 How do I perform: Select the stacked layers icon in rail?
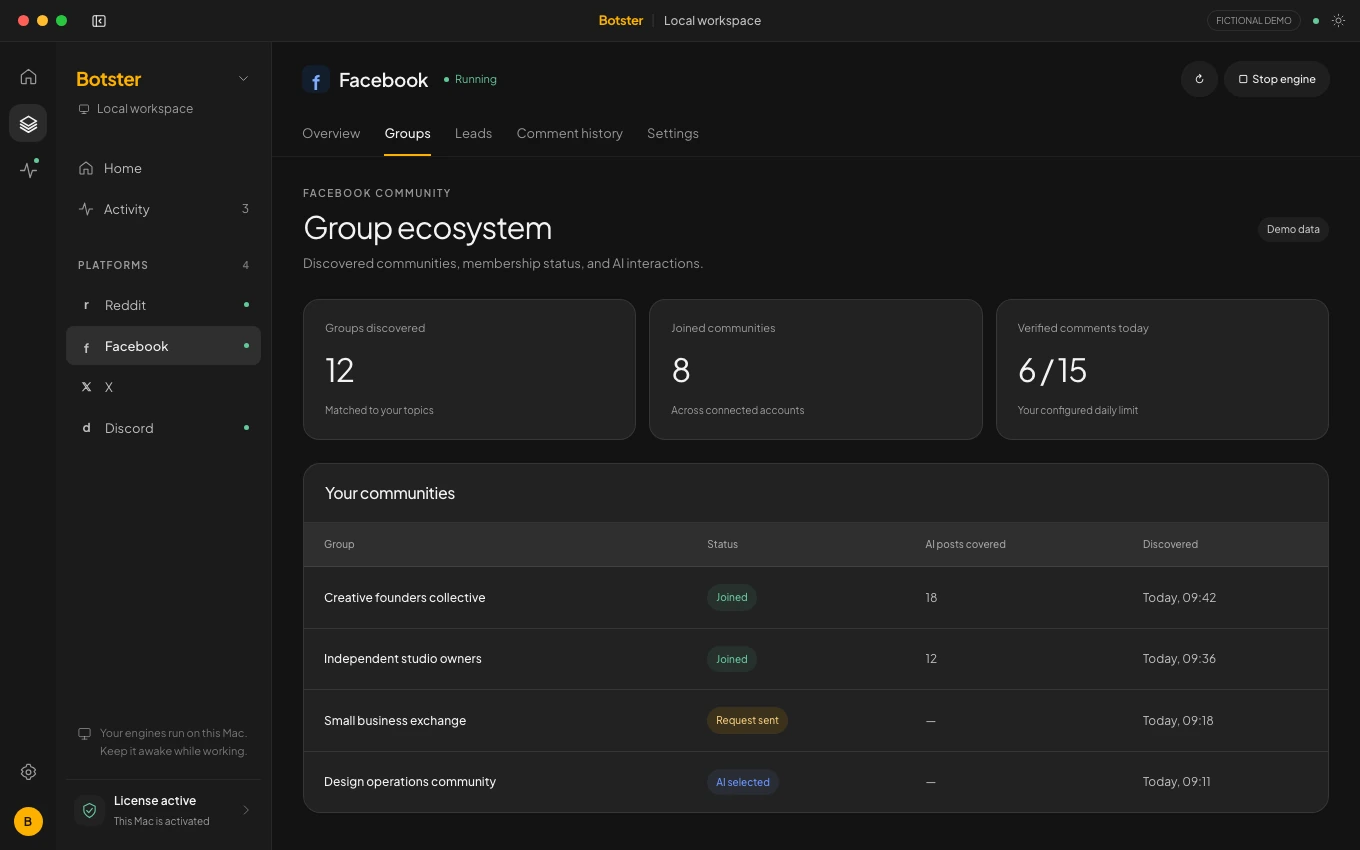pyautogui.click(x=28, y=123)
